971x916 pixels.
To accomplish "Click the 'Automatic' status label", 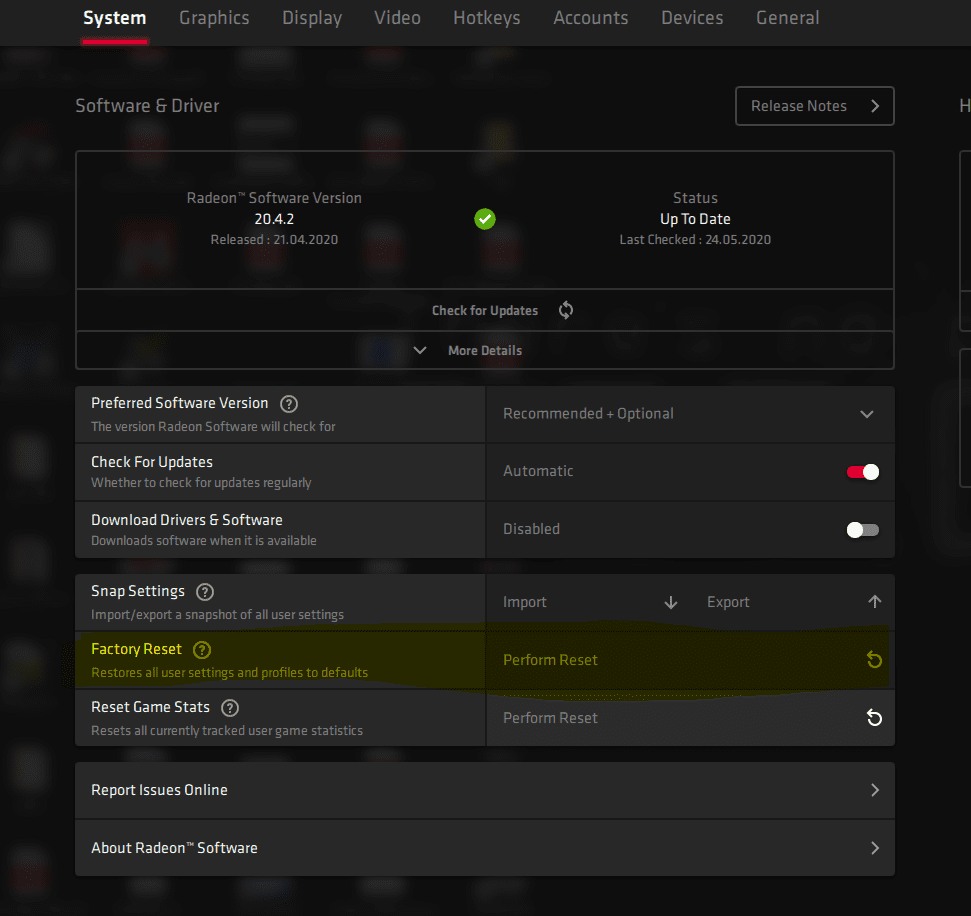I will click(538, 471).
